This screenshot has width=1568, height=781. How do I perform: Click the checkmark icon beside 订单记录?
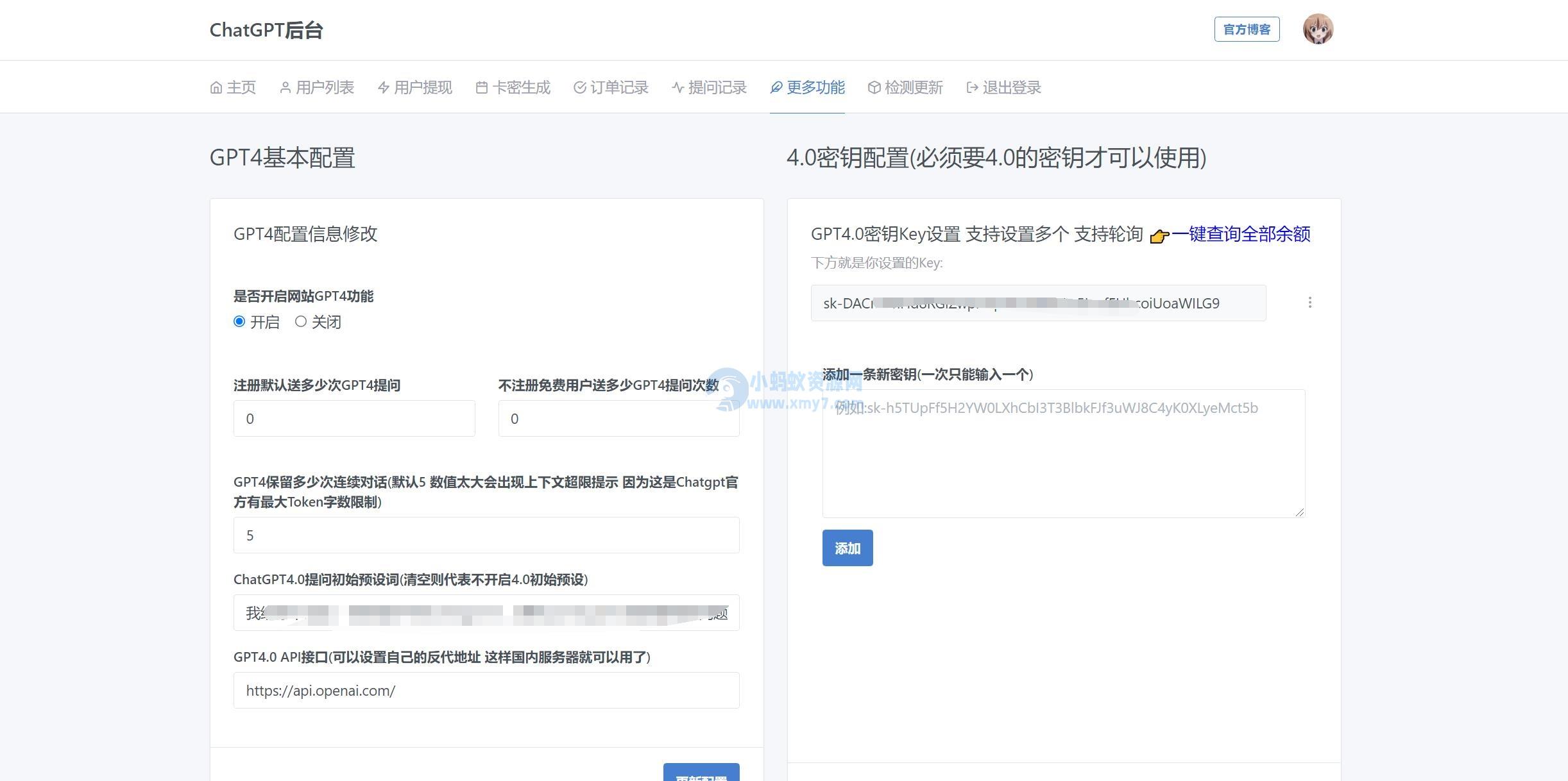click(580, 88)
